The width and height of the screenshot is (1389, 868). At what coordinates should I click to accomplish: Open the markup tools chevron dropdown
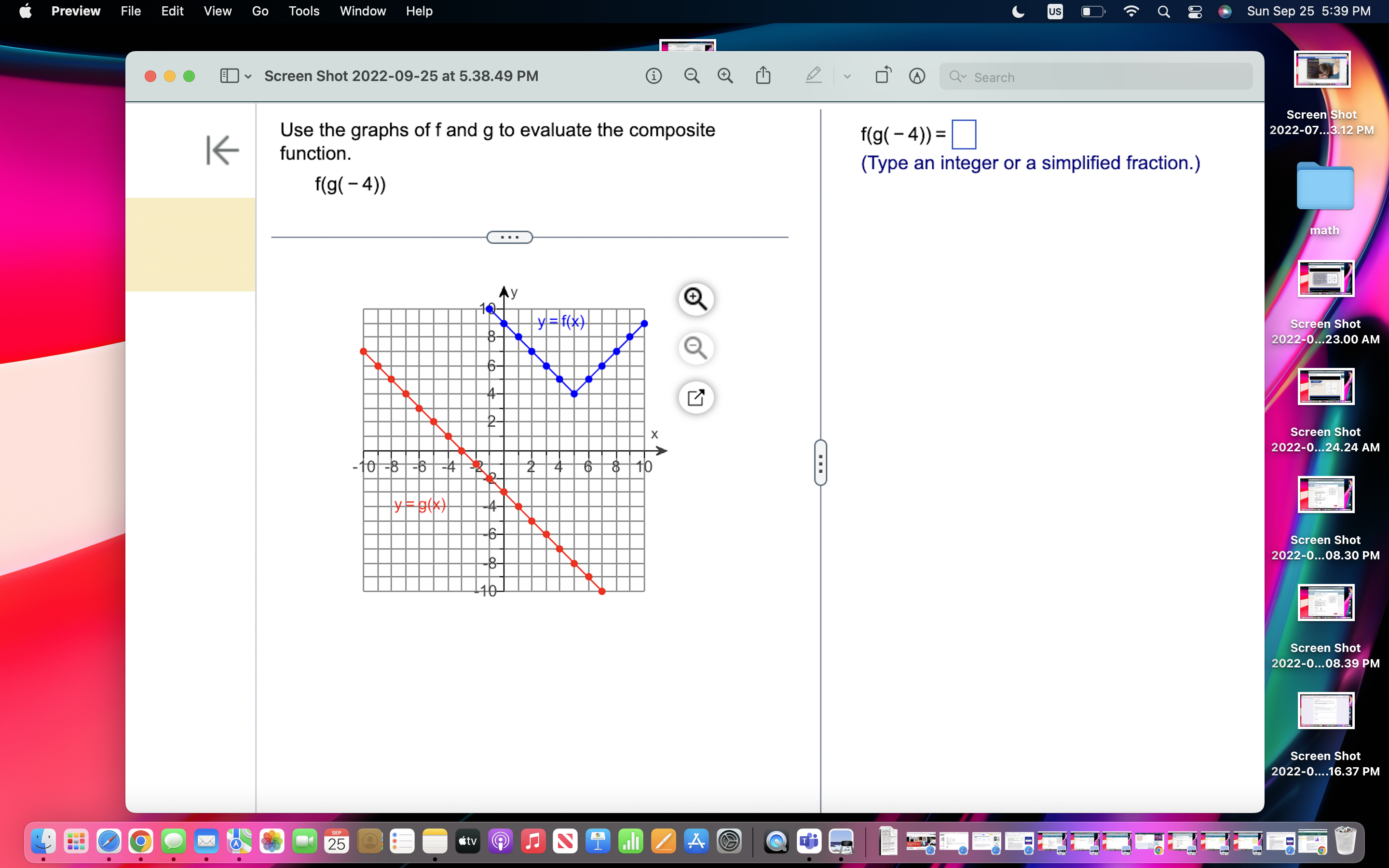846,76
